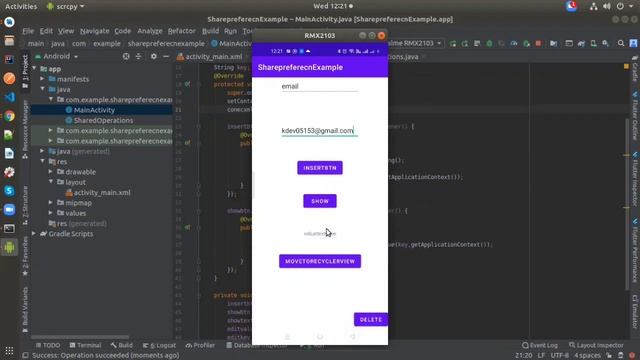Expand the drawable folder
This screenshot has width=640, height=360.
pos(51,171)
